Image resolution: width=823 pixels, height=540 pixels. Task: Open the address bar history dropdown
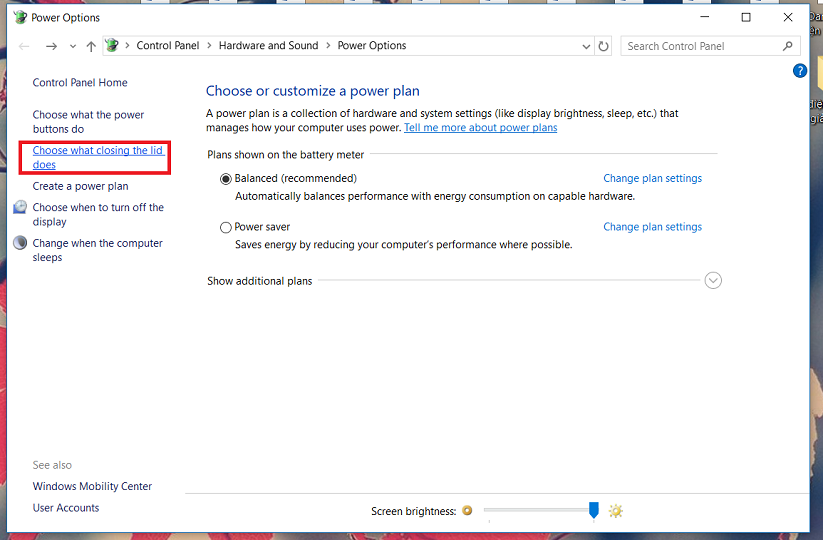coord(586,46)
